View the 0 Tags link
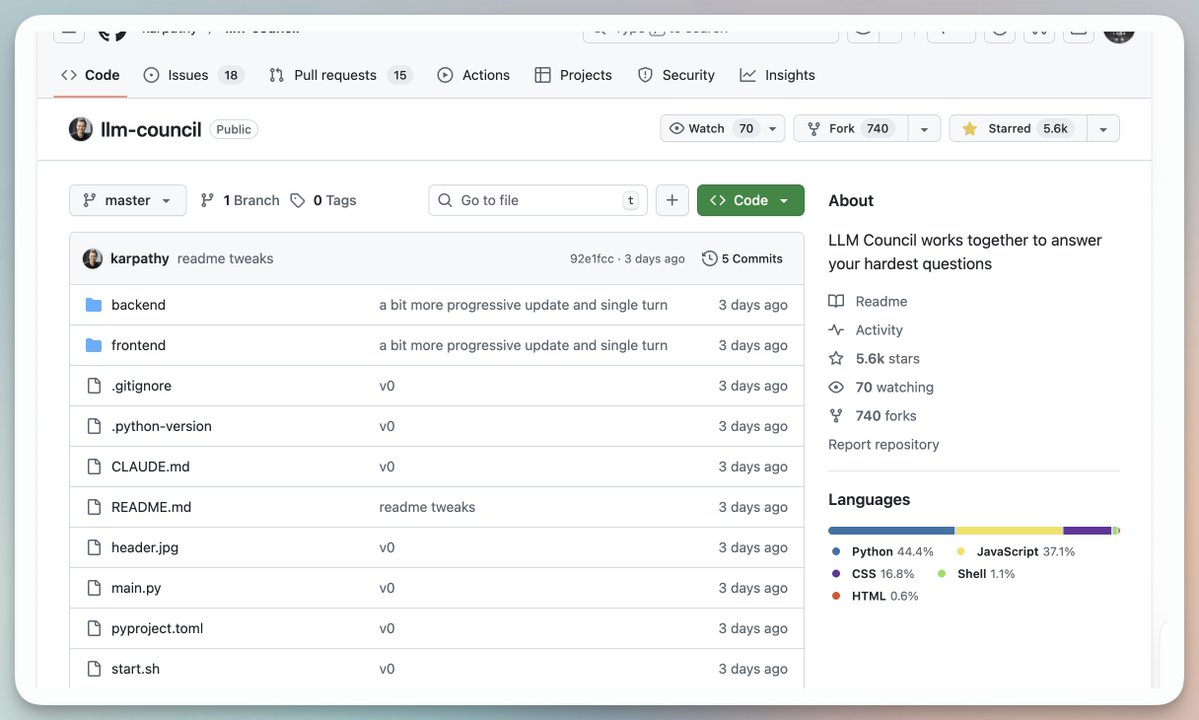Viewport: 1199px width, 720px height. click(323, 200)
